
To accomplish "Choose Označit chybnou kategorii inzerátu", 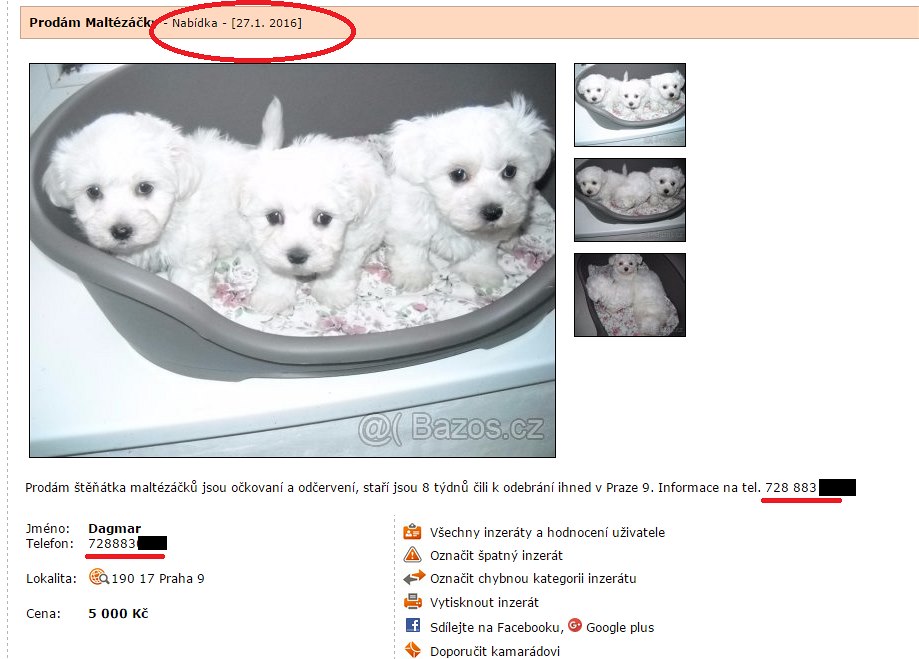I will 533,579.
